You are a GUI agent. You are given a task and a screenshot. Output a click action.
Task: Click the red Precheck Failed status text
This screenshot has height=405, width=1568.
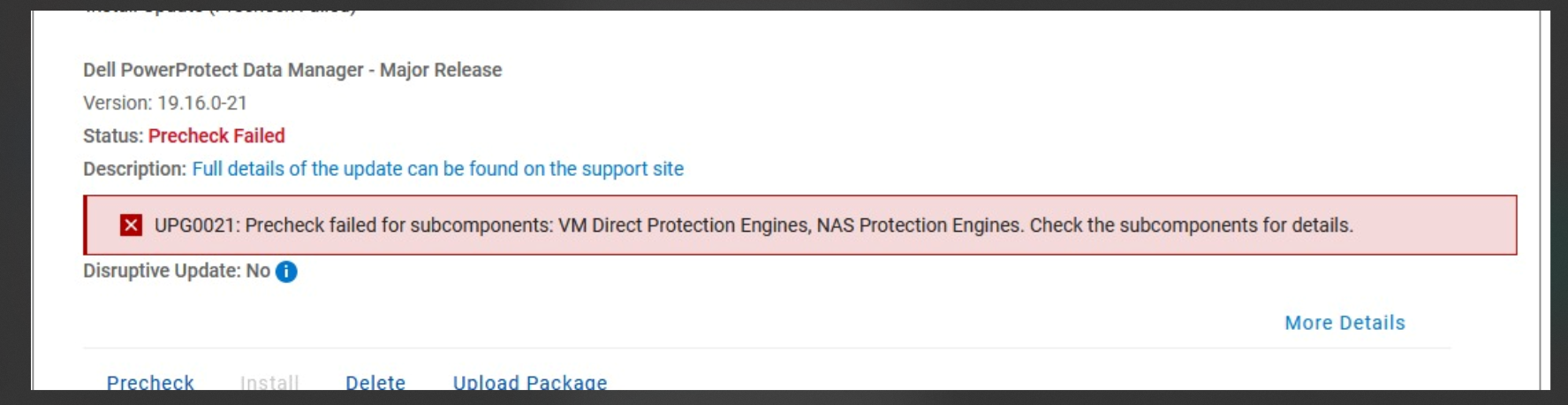coord(216,136)
